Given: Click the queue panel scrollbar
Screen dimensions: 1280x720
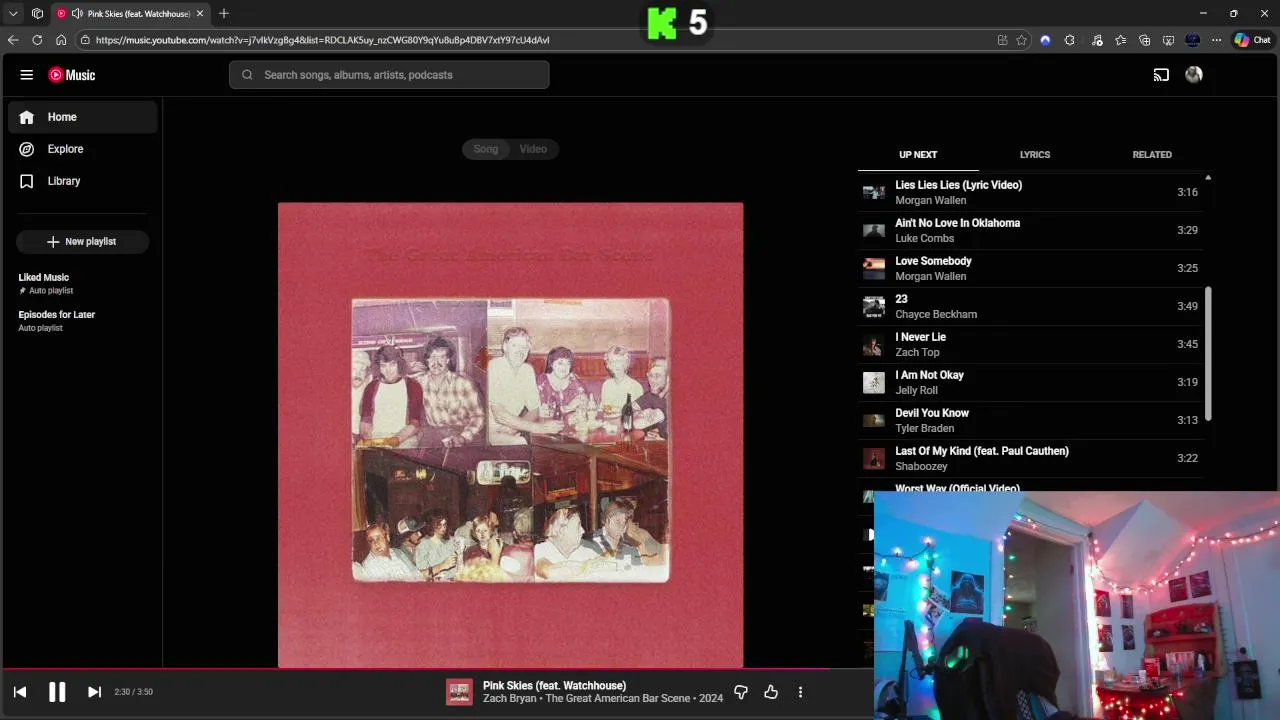Looking at the screenshot, I should pyautogui.click(x=1208, y=354).
